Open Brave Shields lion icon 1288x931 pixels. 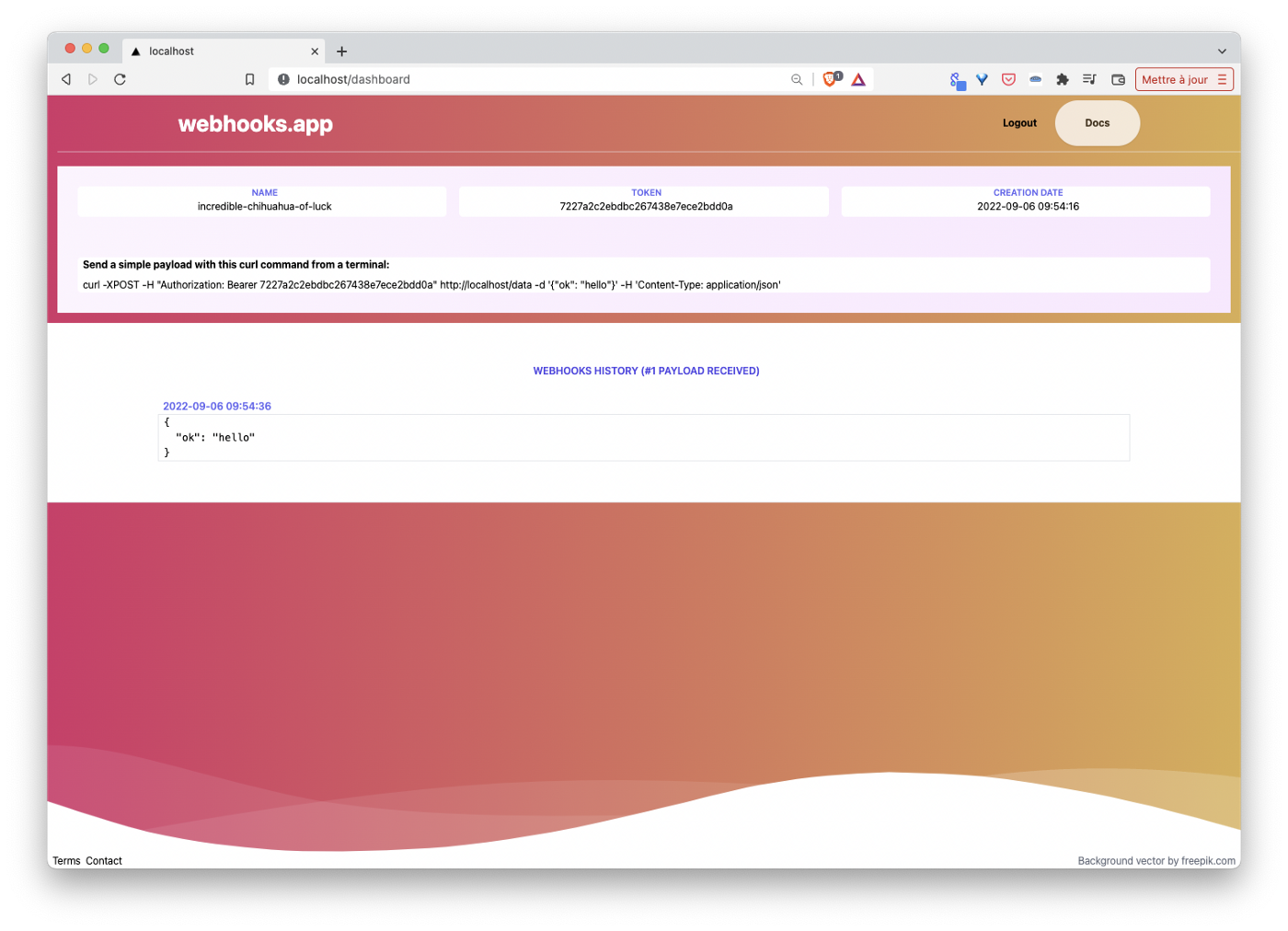(831, 79)
